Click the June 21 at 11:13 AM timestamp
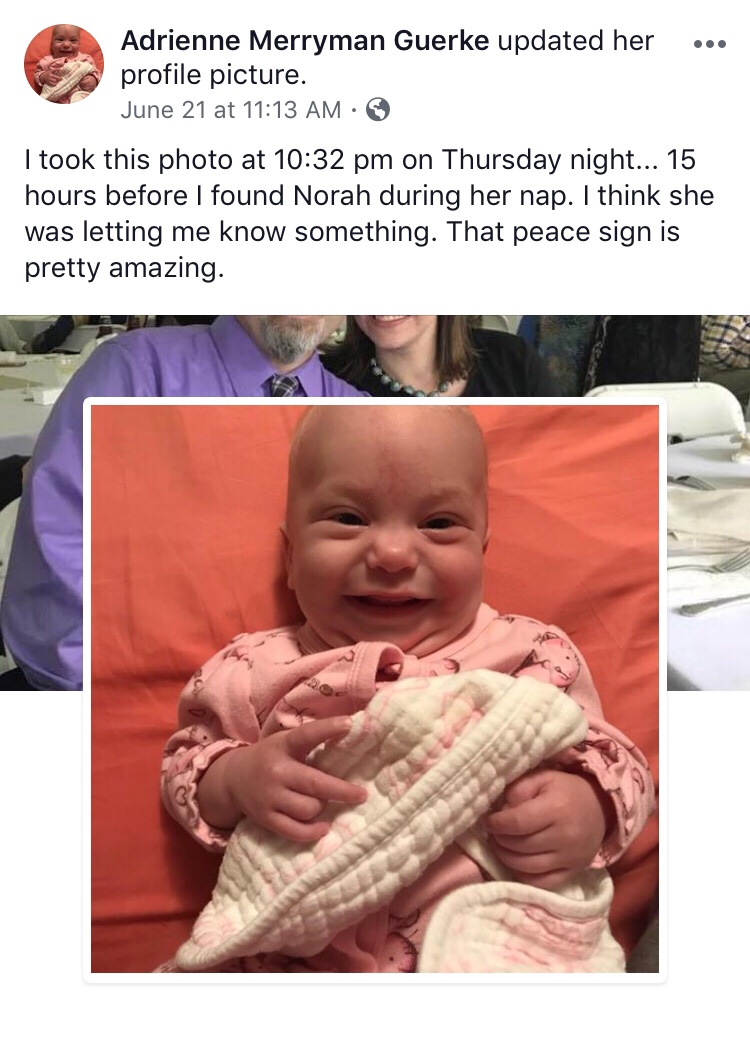 pos(230,109)
